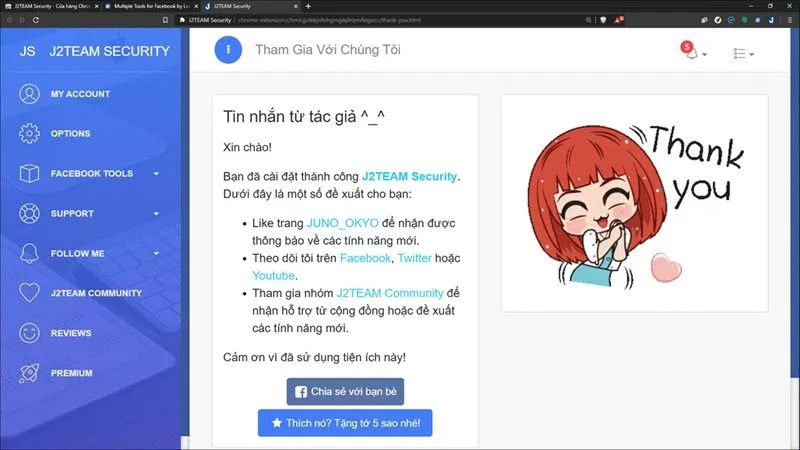Click the JS logo in sidebar
The image size is (800, 450).
[28, 51]
